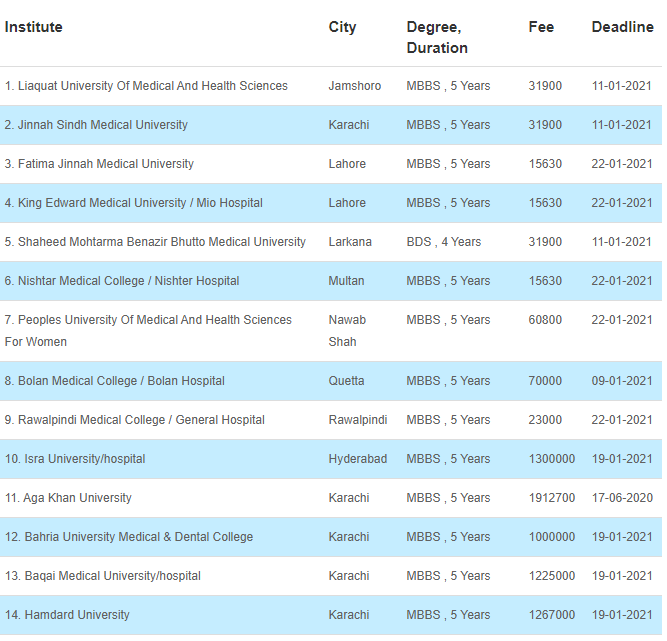Viewport: 667px width, 641px height.
Task: Open Aga Khan University entry
Action: (68, 498)
